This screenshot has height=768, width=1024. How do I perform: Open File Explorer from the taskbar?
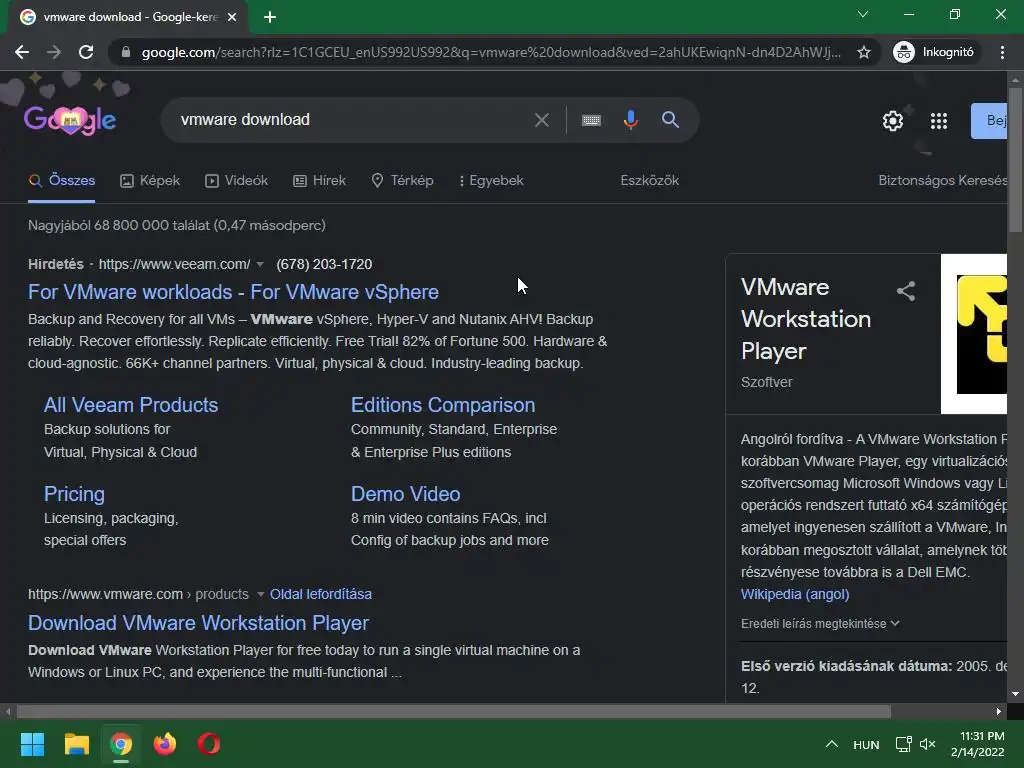click(76, 744)
